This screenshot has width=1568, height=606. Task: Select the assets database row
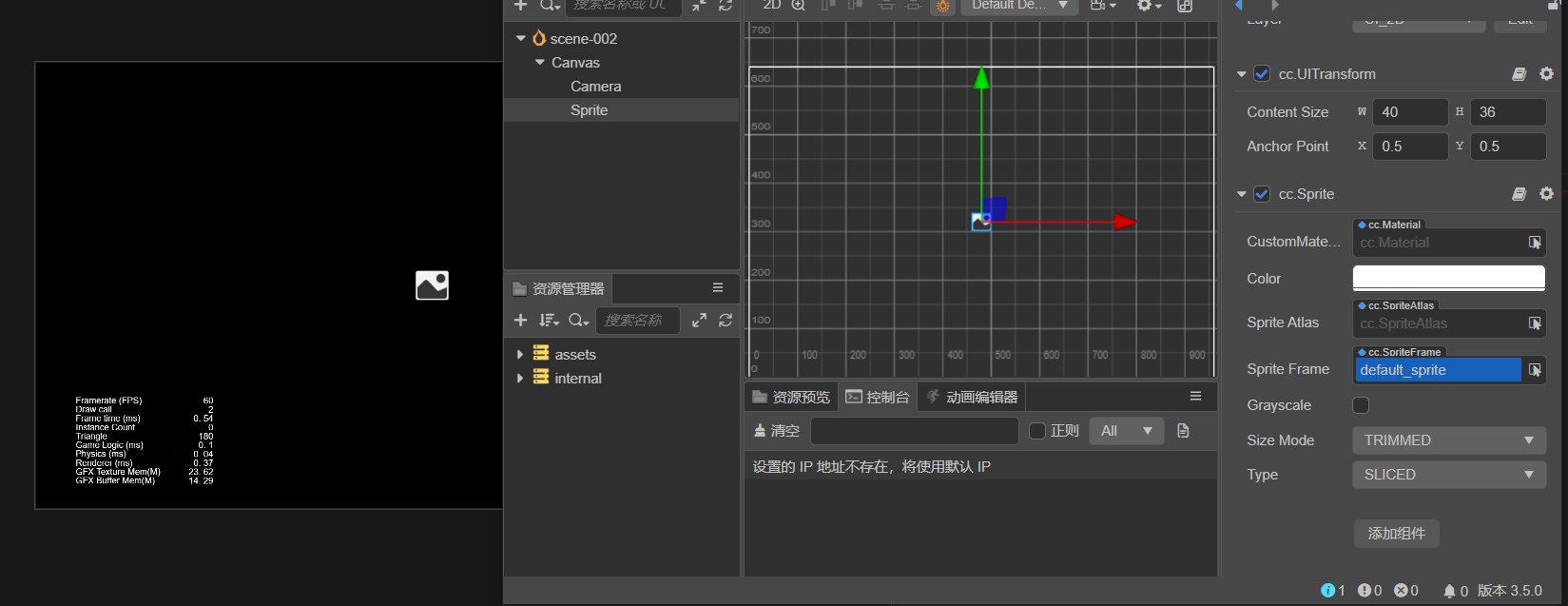[x=622, y=354]
